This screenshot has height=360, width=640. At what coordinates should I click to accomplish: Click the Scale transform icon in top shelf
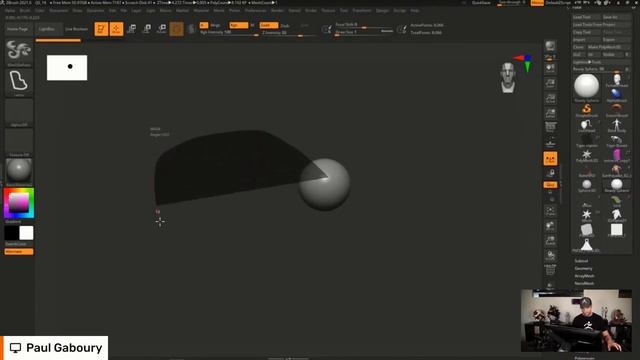click(147, 29)
